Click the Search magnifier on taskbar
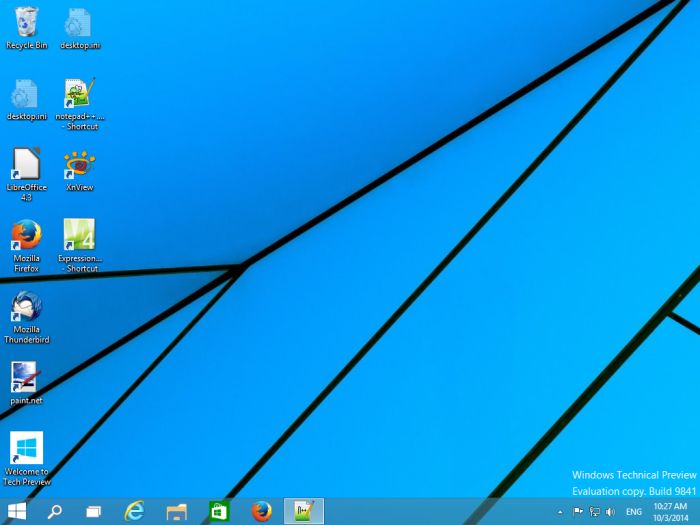The width and height of the screenshot is (700, 525). click(x=55, y=511)
